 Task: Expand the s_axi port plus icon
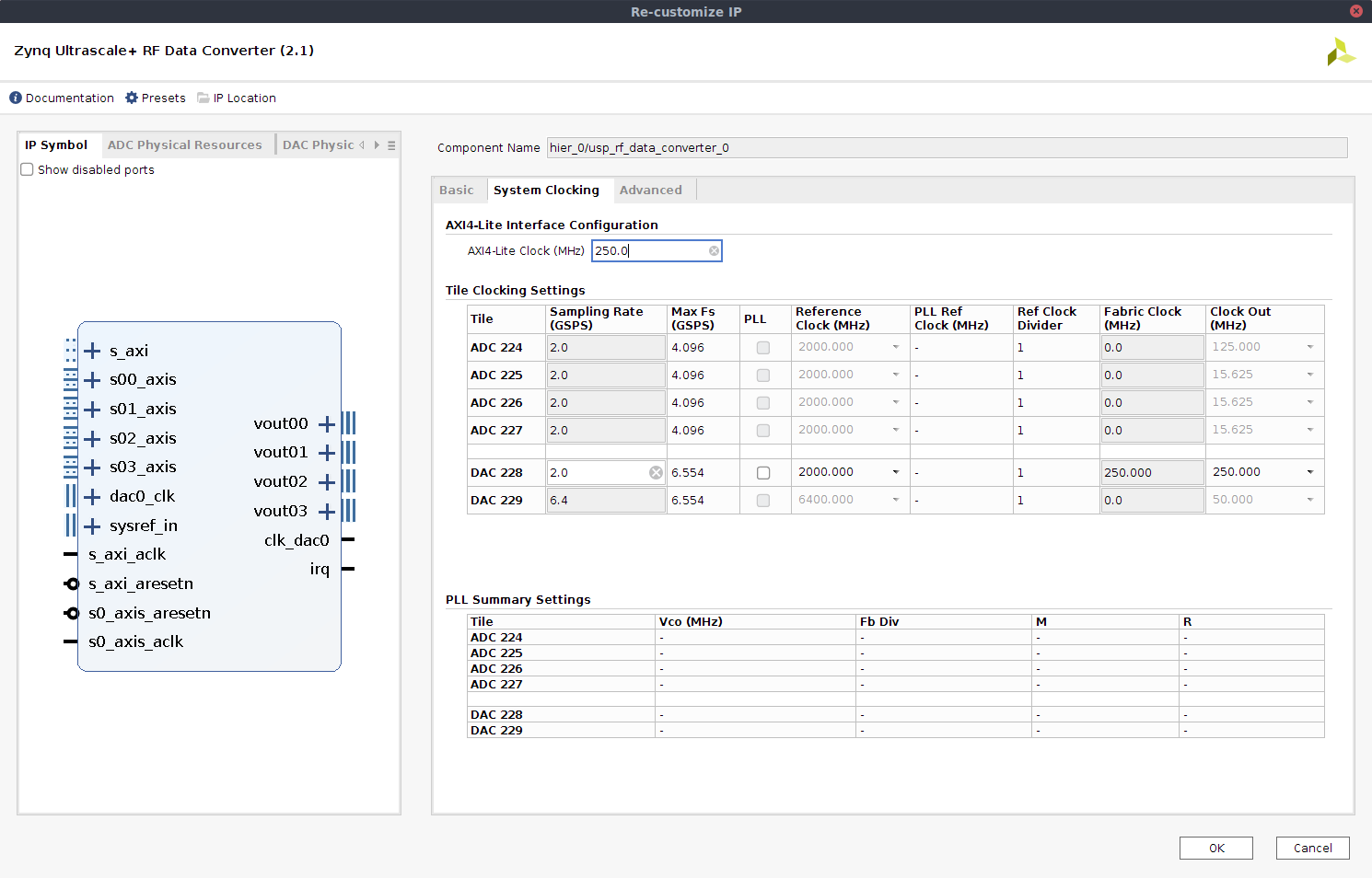(x=92, y=351)
